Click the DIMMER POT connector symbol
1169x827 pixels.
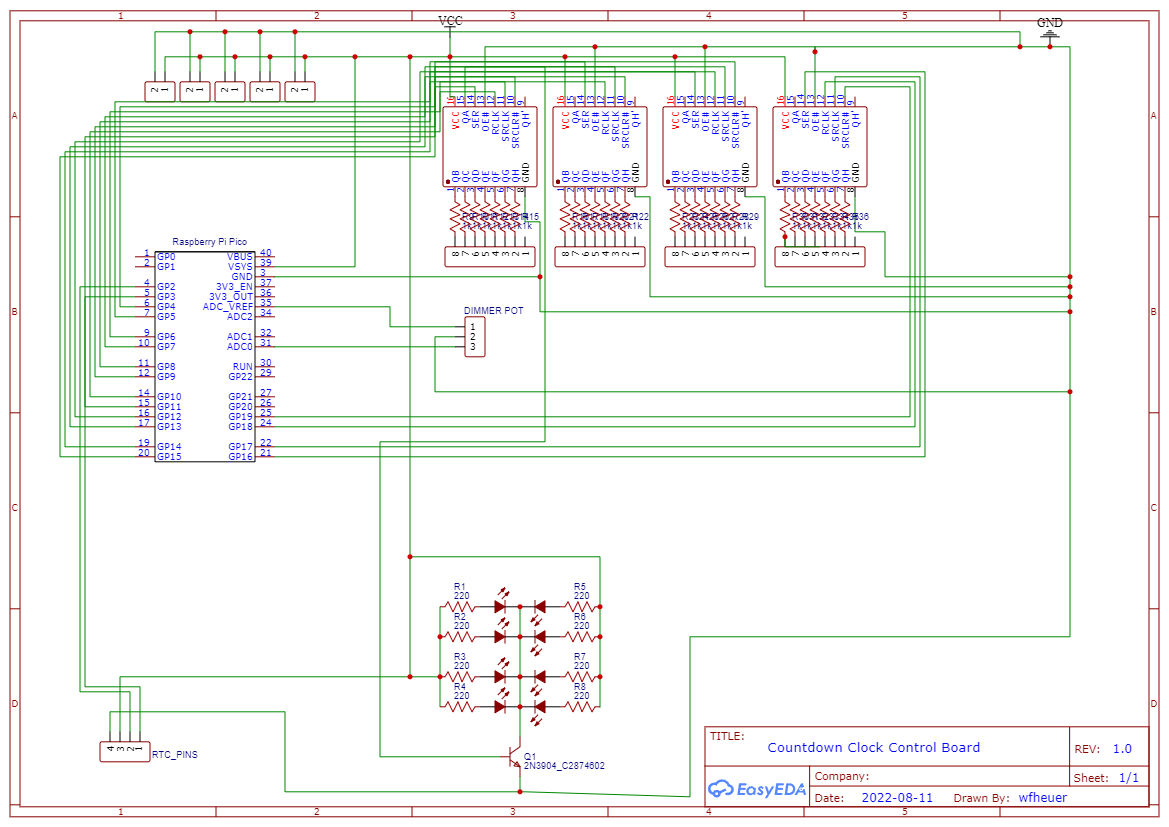tap(475, 337)
